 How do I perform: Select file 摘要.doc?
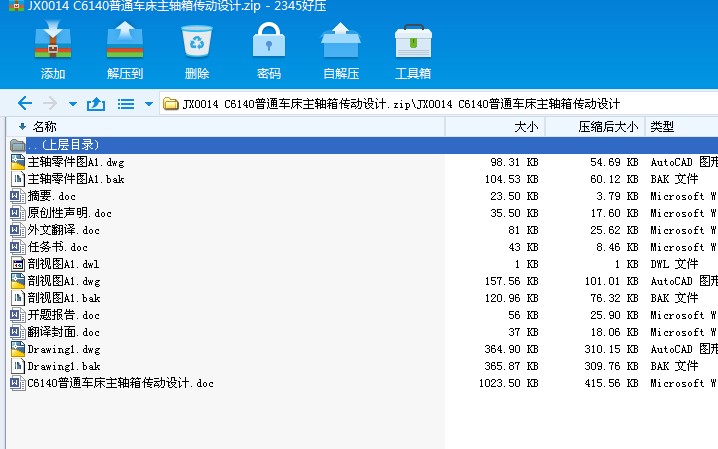coord(52,196)
